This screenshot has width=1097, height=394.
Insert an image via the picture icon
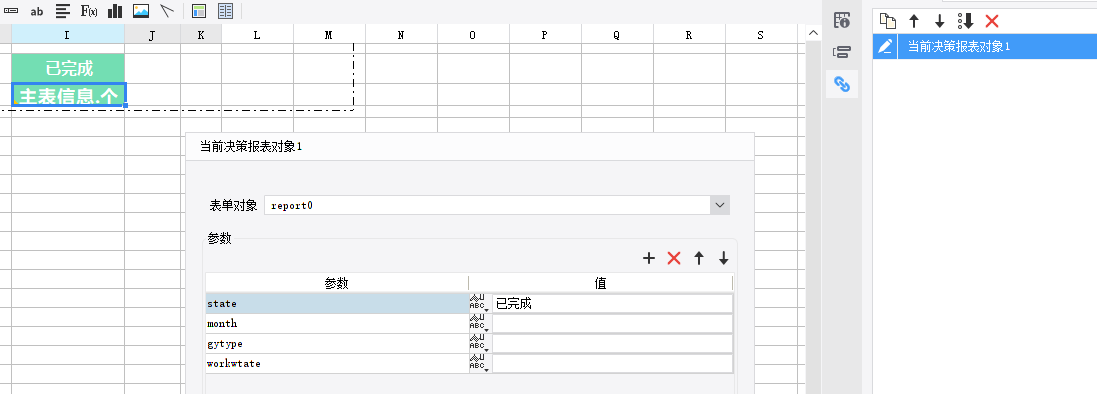coord(141,10)
